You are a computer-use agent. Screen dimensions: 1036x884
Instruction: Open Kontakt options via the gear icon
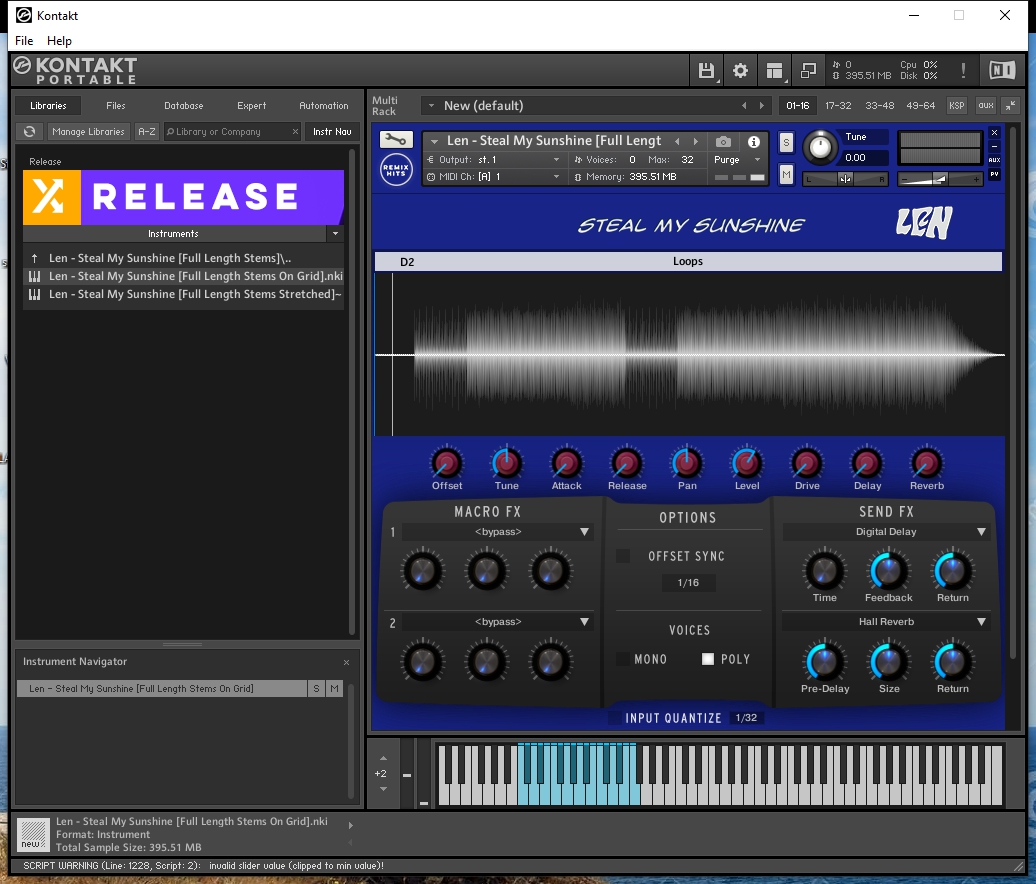(741, 71)
